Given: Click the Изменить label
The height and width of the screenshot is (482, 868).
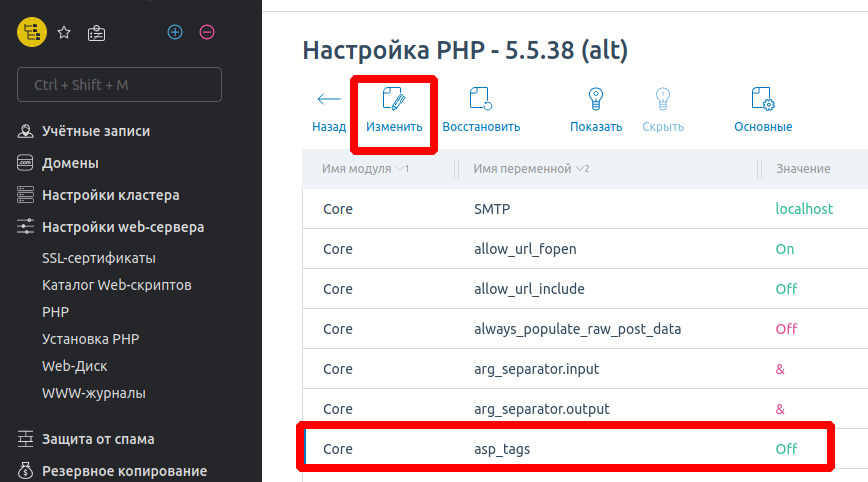Looking at the screenshot, I should point(394,127).
